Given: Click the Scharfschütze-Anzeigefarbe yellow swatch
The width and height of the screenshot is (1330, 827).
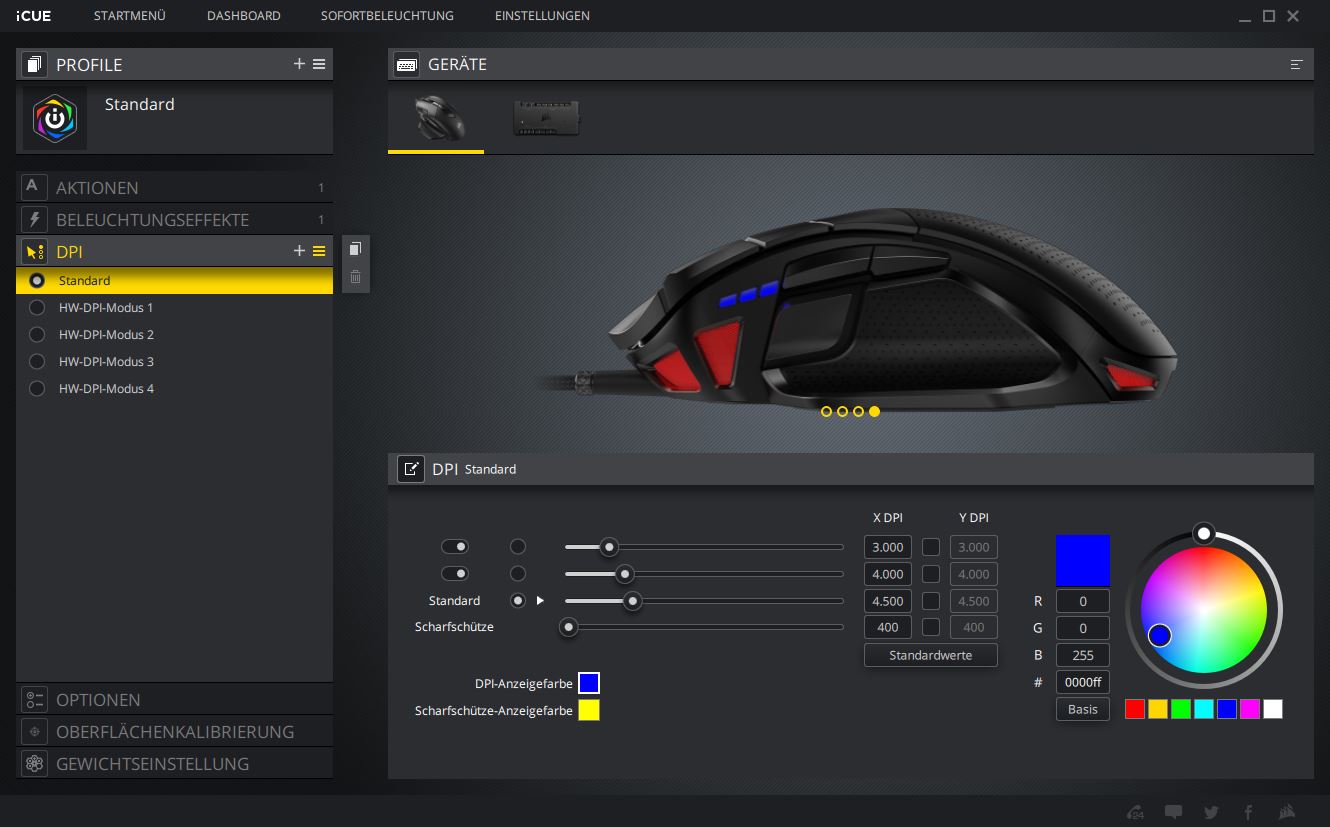Looking at the screenshot, I should [589, 710].
